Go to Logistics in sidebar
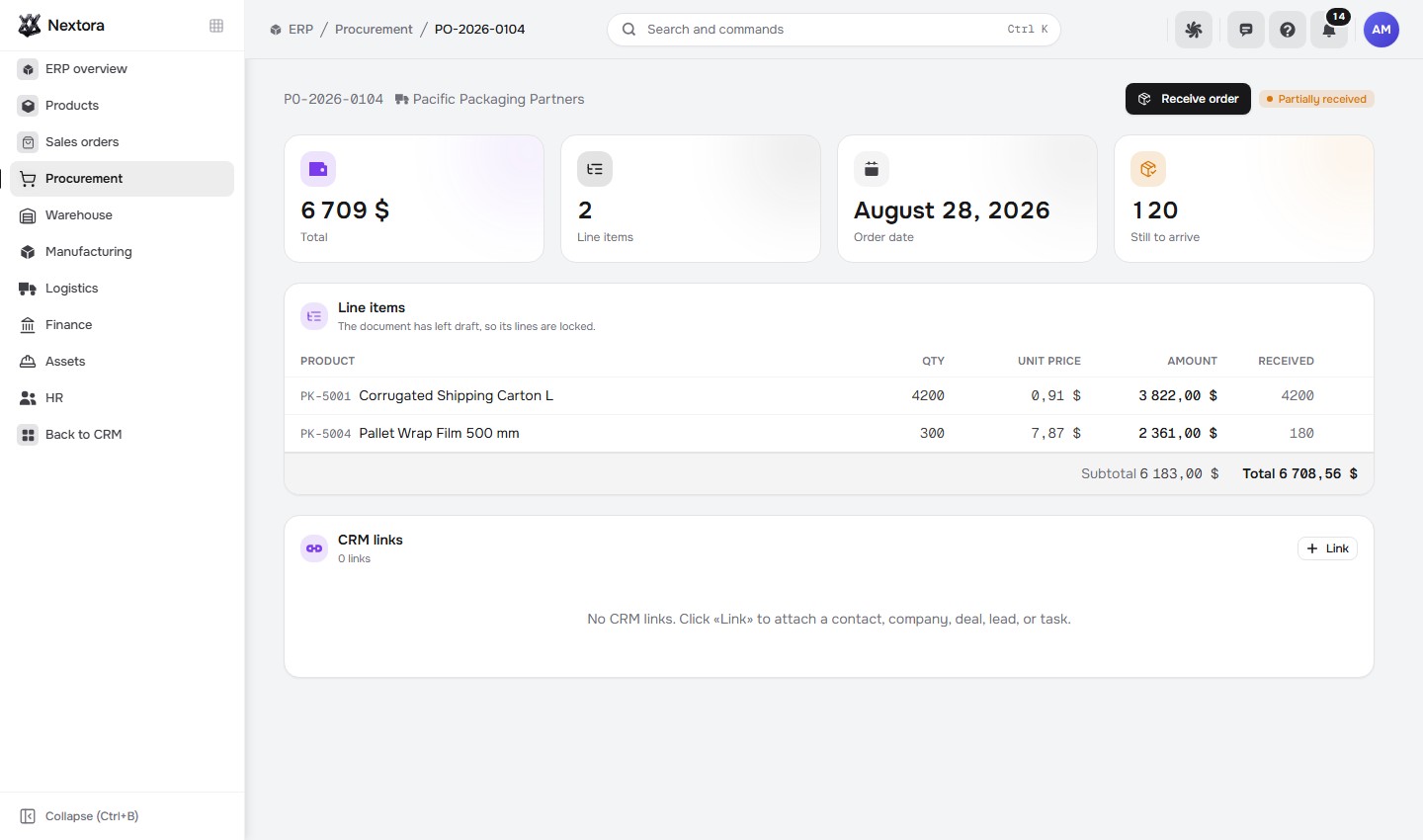This screenshot has width=1423, height=840. pyautogui.click(x=123, y=289)
